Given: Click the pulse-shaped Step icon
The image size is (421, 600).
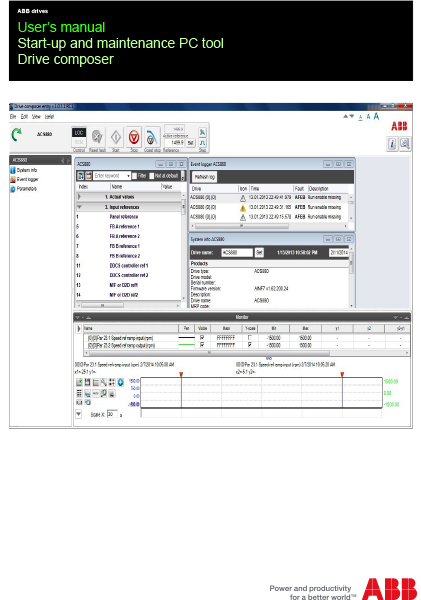Looking at the screenshot, I should [x=202, y=143].
